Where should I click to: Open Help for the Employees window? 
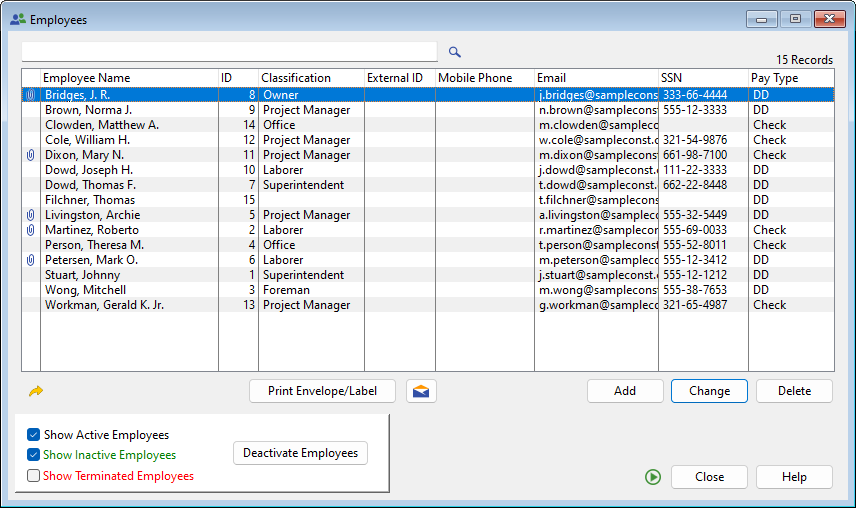(x=794, y=477)
